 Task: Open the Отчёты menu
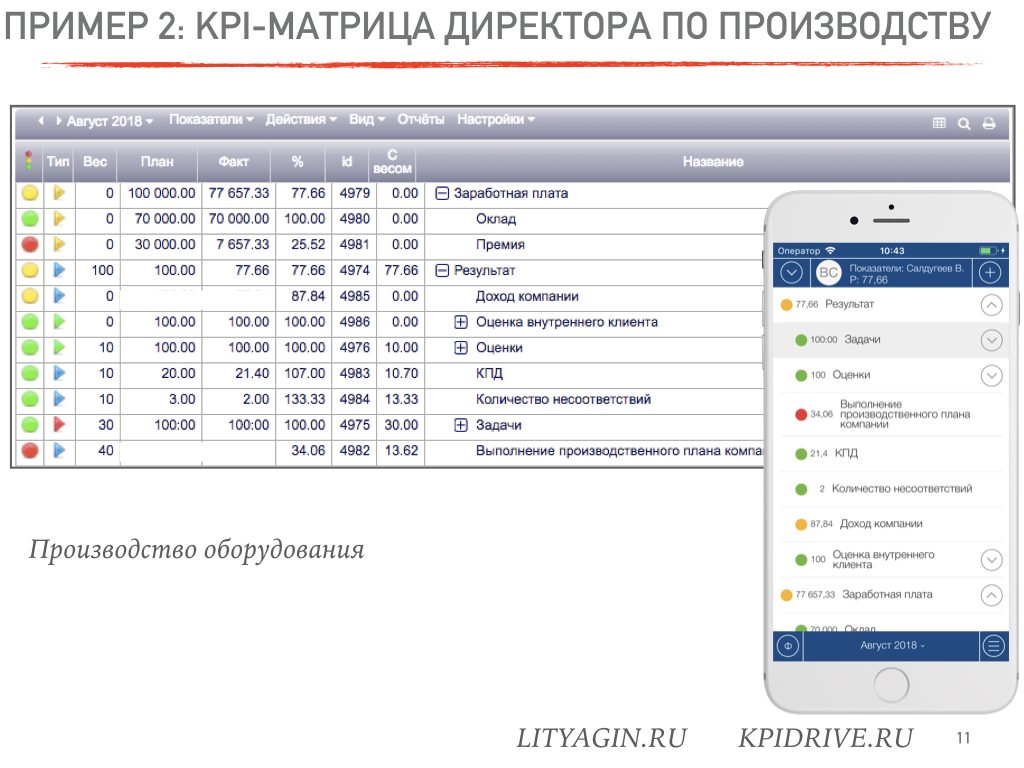click(421, 120)
